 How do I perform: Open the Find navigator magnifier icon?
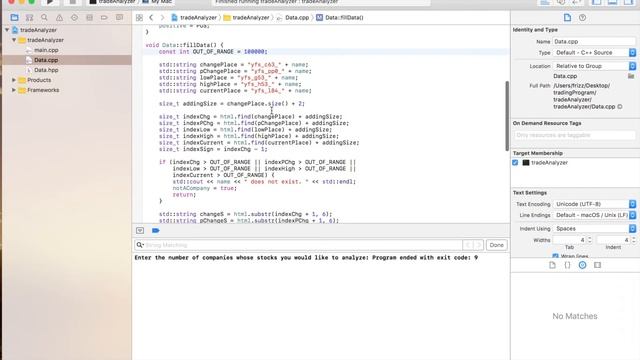click(44, 18)
